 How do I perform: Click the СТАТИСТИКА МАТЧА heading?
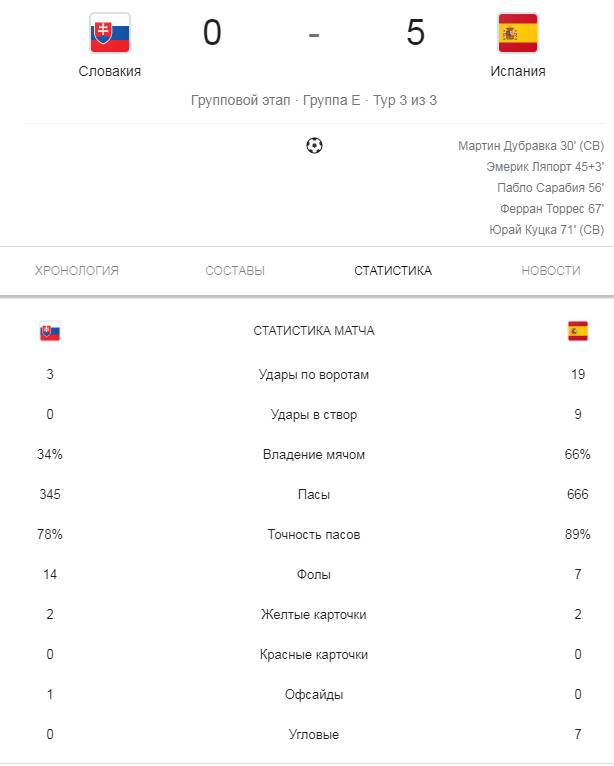(314, 331)
